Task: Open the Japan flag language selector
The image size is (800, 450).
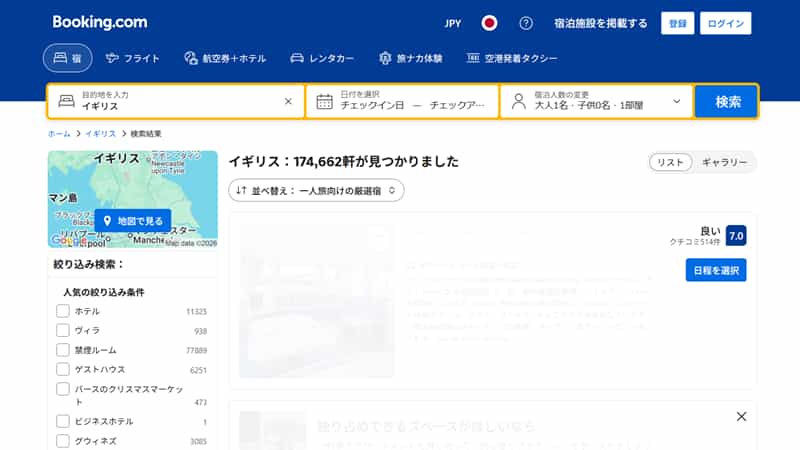Action: tap(489, 23)
